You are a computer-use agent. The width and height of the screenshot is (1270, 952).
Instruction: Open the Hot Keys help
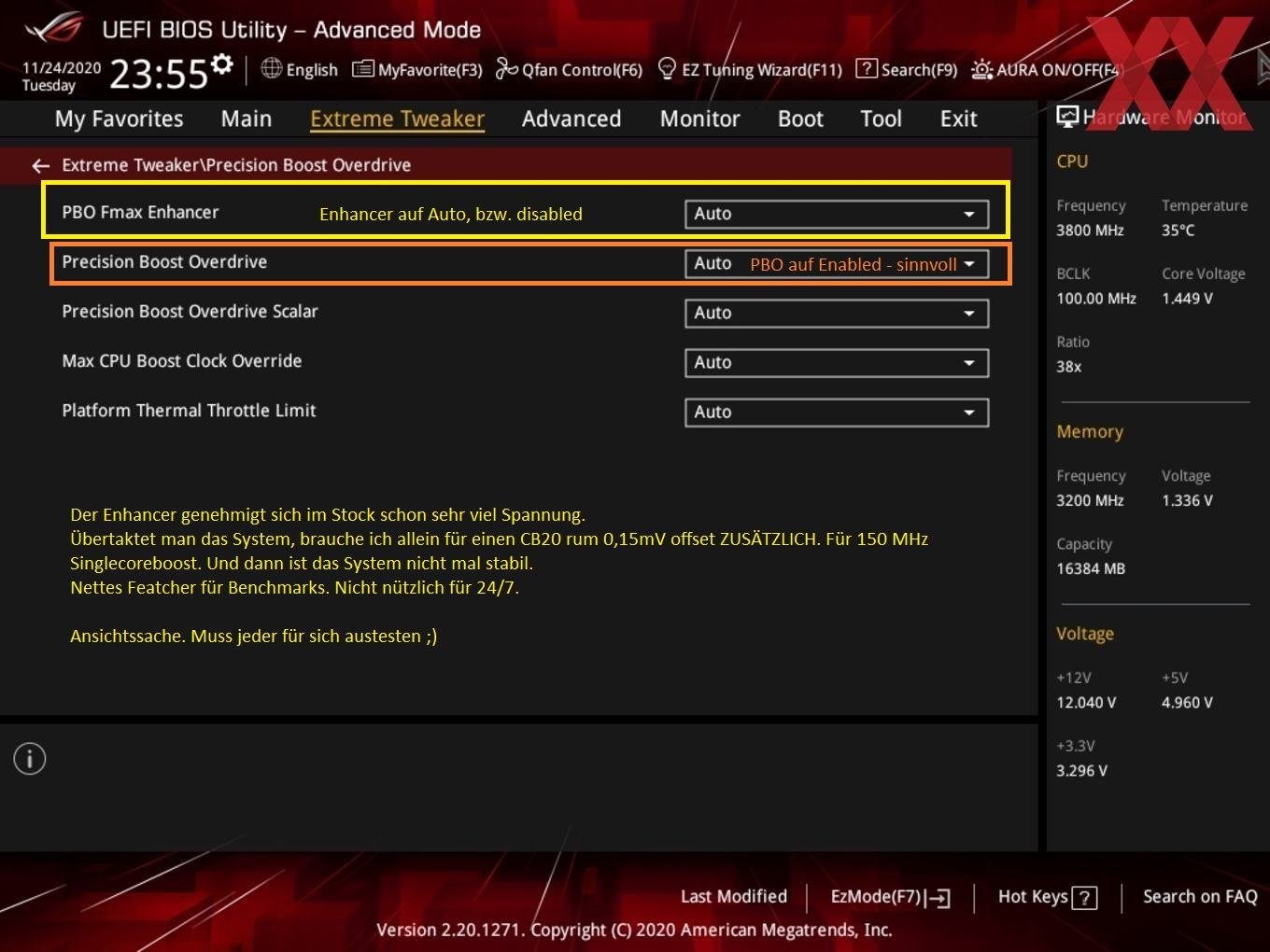(x=1047, y=897)
